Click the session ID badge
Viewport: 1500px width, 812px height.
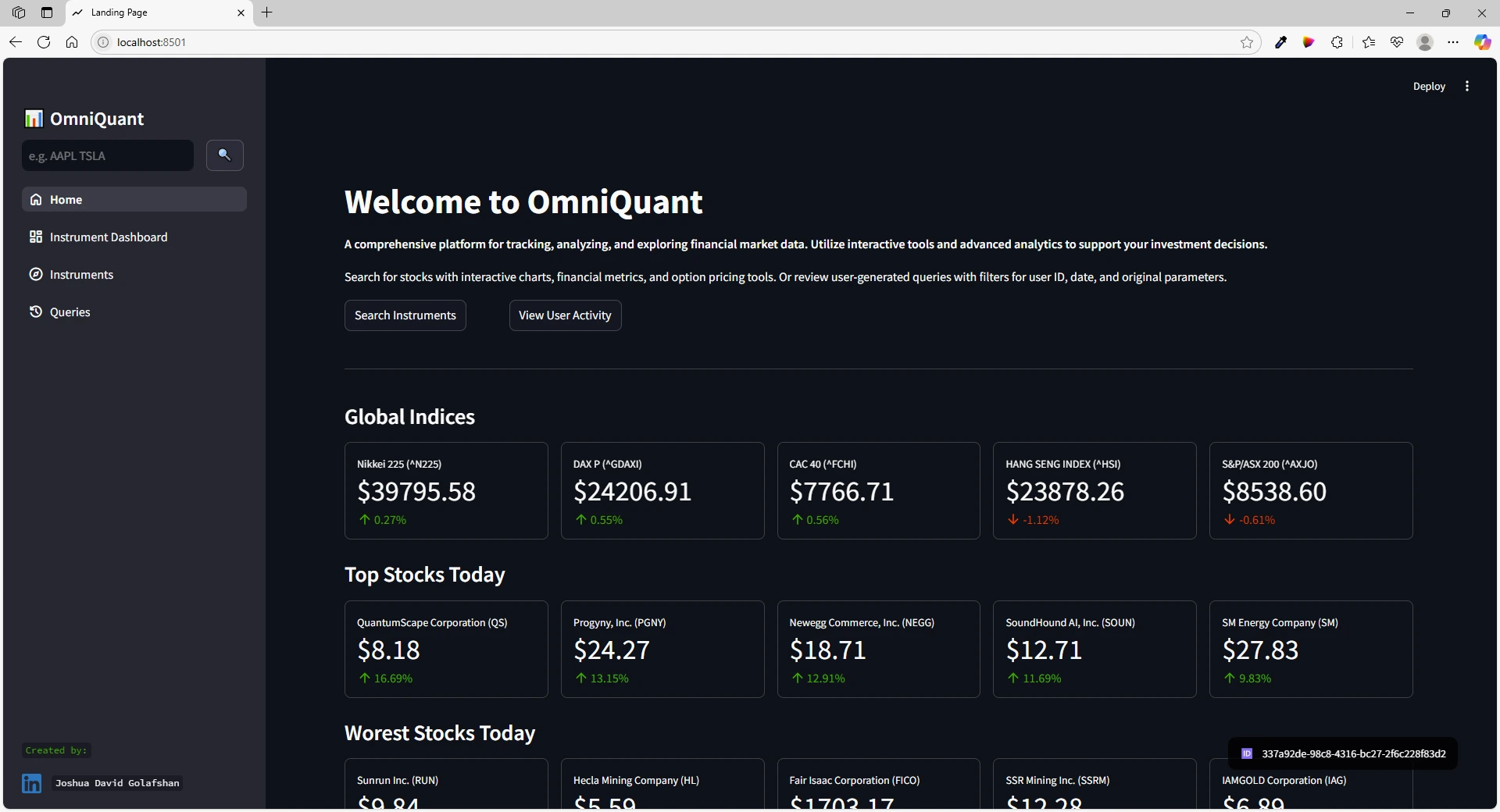pyautogui.click(x=1343, y=753)
